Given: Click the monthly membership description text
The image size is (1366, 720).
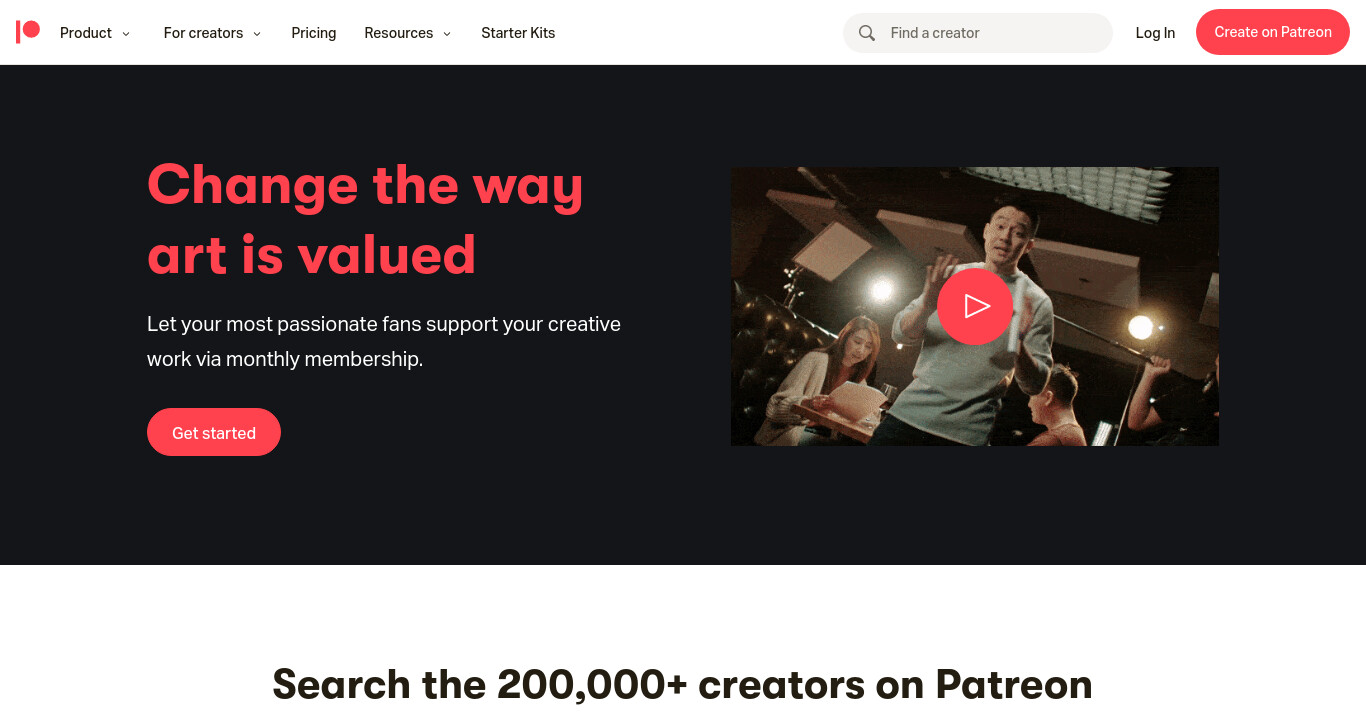Looking at the screenshot, I should [384, 341].
